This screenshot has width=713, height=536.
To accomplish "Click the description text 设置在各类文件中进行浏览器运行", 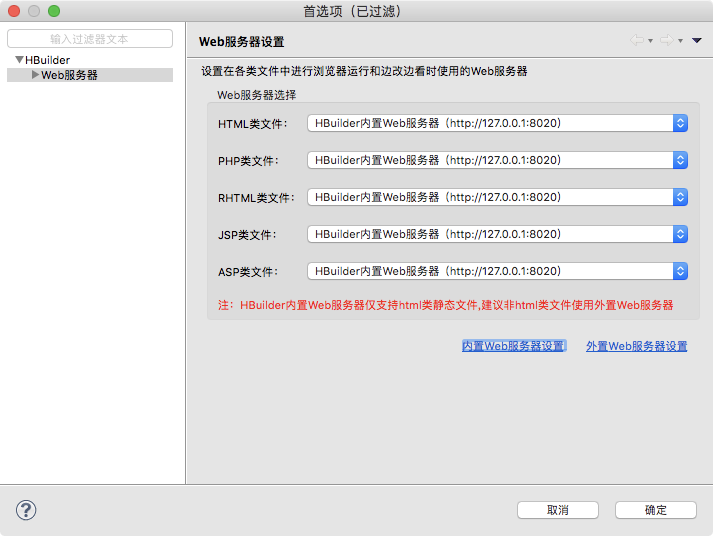I will tap(364, 71).
